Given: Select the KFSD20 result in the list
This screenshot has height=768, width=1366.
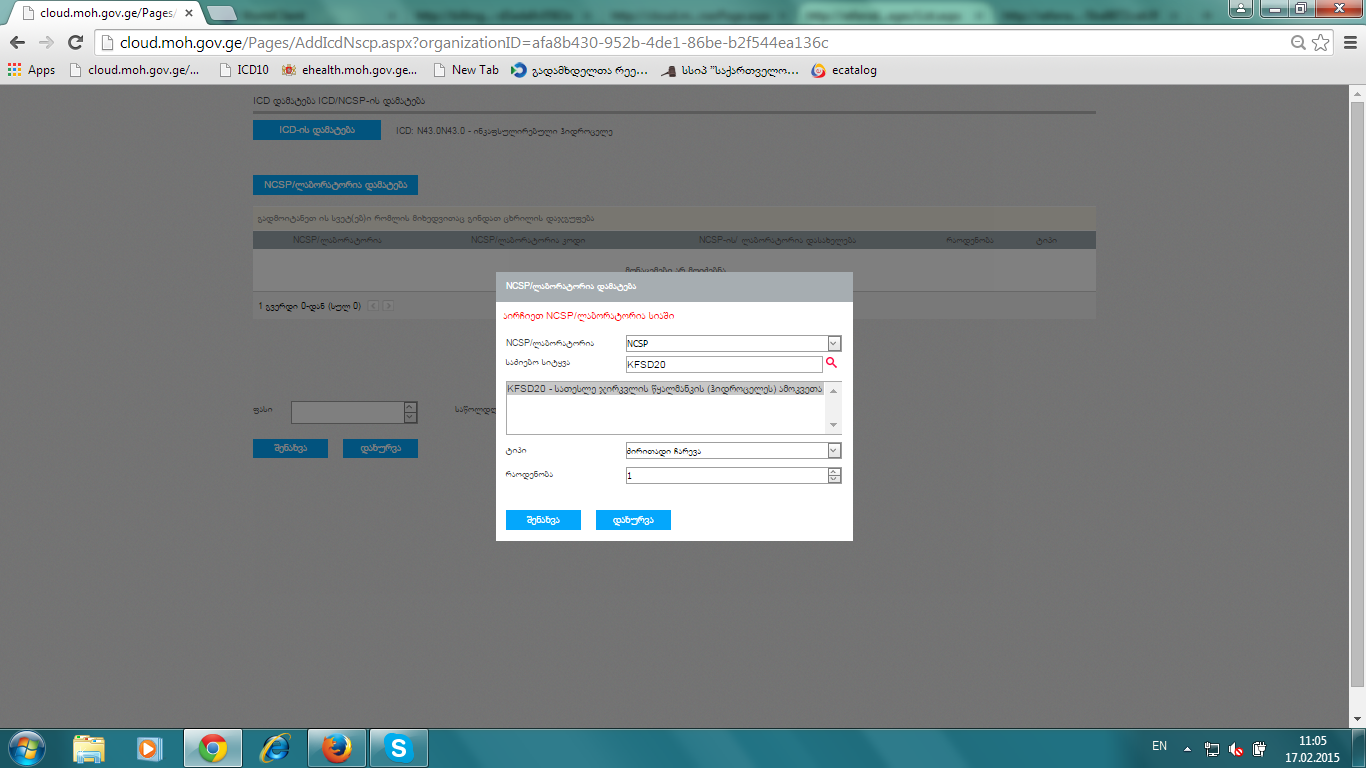Looking at the screenshot, I should click(664, 389).
